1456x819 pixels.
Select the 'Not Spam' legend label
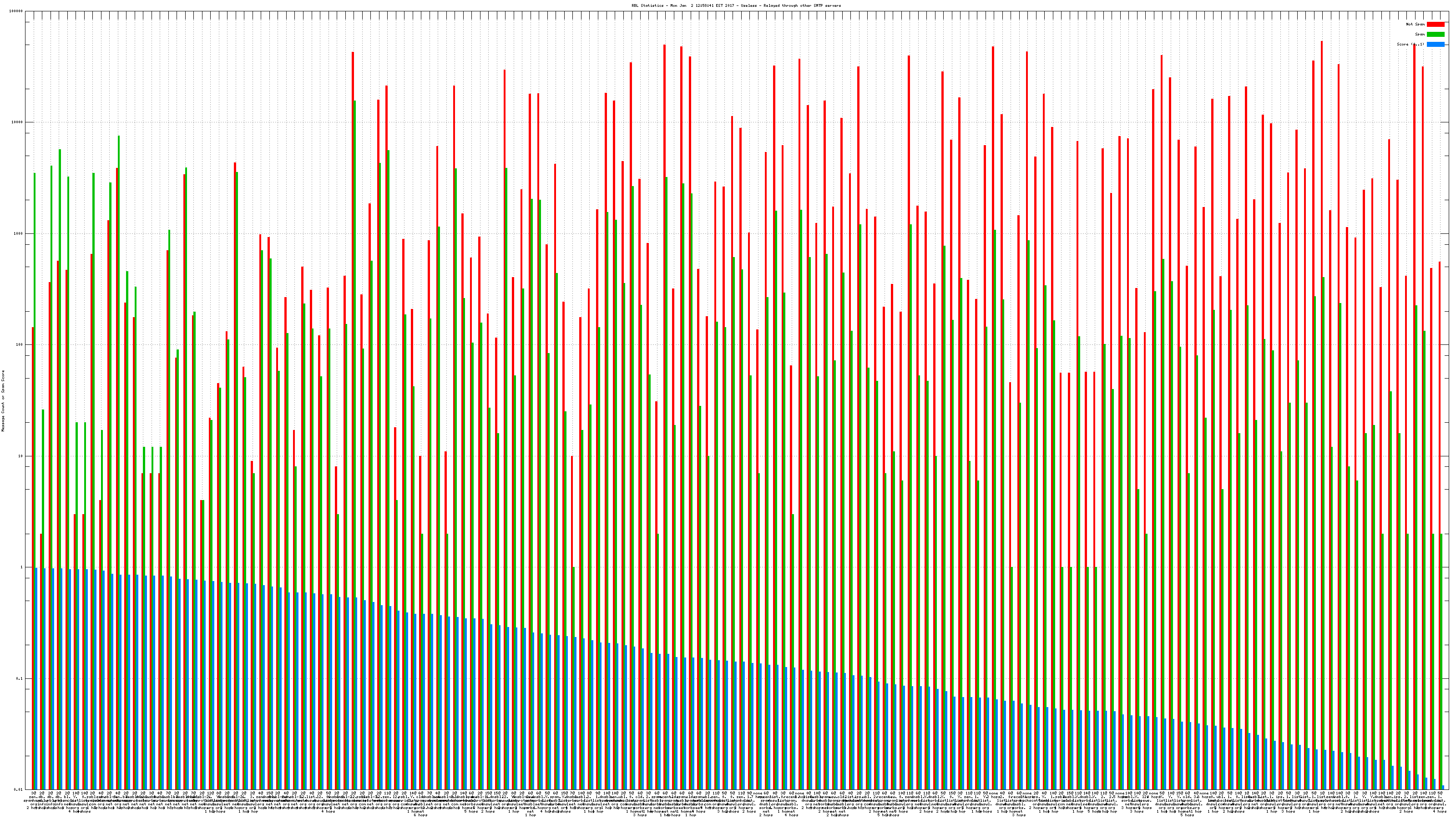[1416, 24]
